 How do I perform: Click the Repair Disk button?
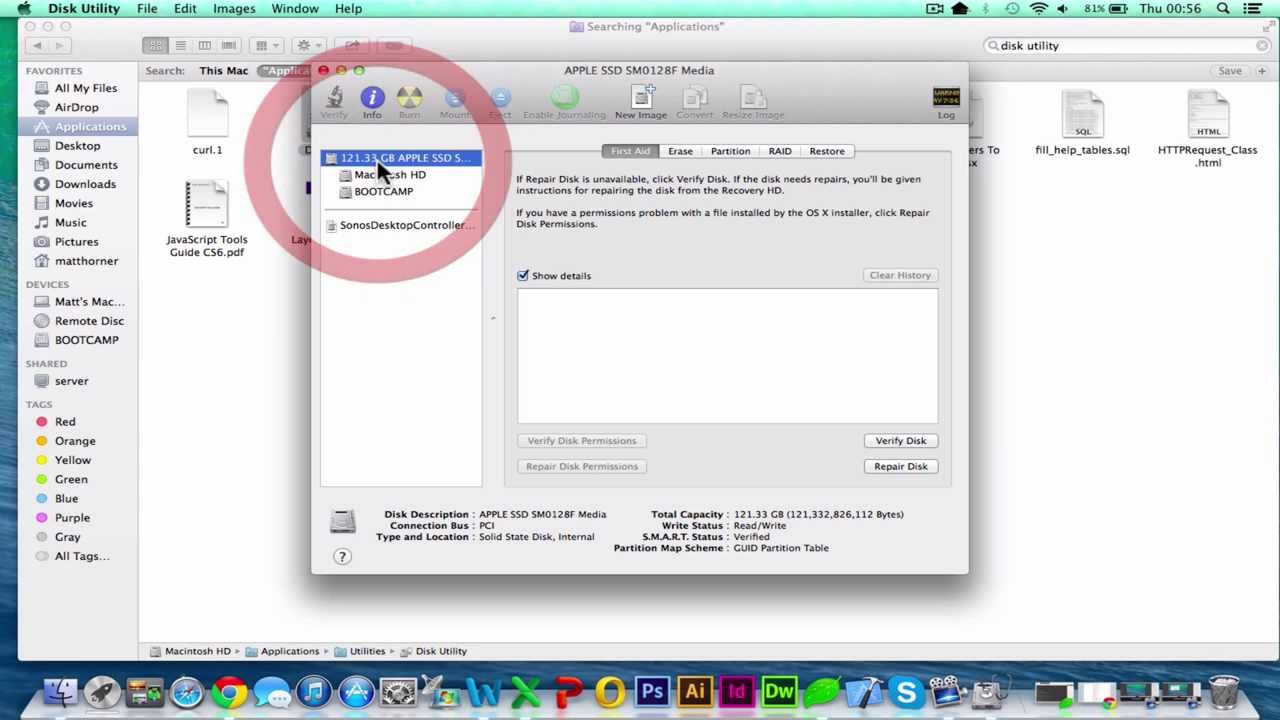901,466
